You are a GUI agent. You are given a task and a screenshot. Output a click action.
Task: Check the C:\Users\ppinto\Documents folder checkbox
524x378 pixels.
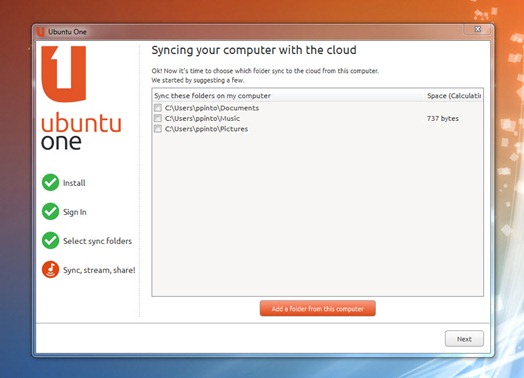pyautogui.click(x=158, y=108)
